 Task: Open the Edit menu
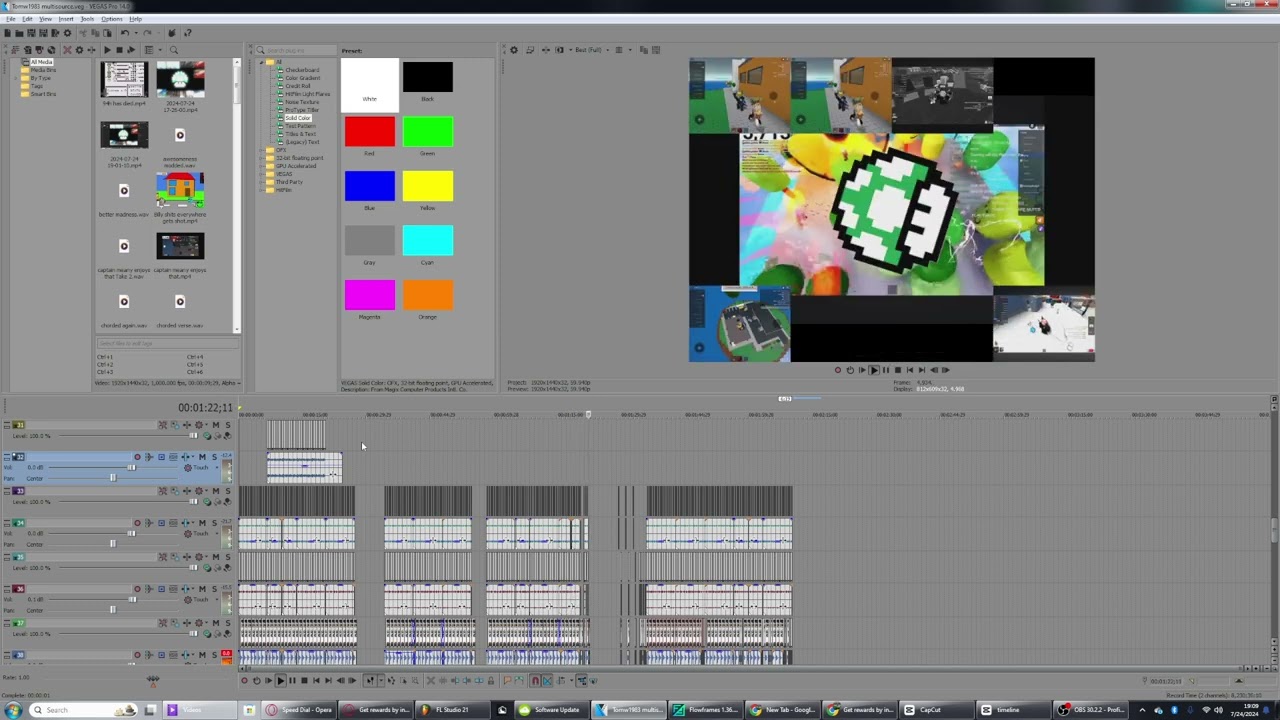coord(27,19)
